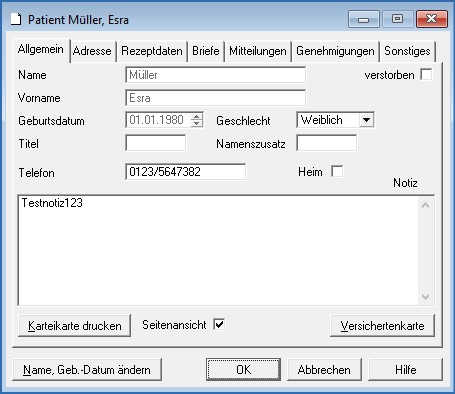Open the Mitteilungen tab
Image resolution: width=455 pixels, height=394 pixels.
click(x=258, y=51)
